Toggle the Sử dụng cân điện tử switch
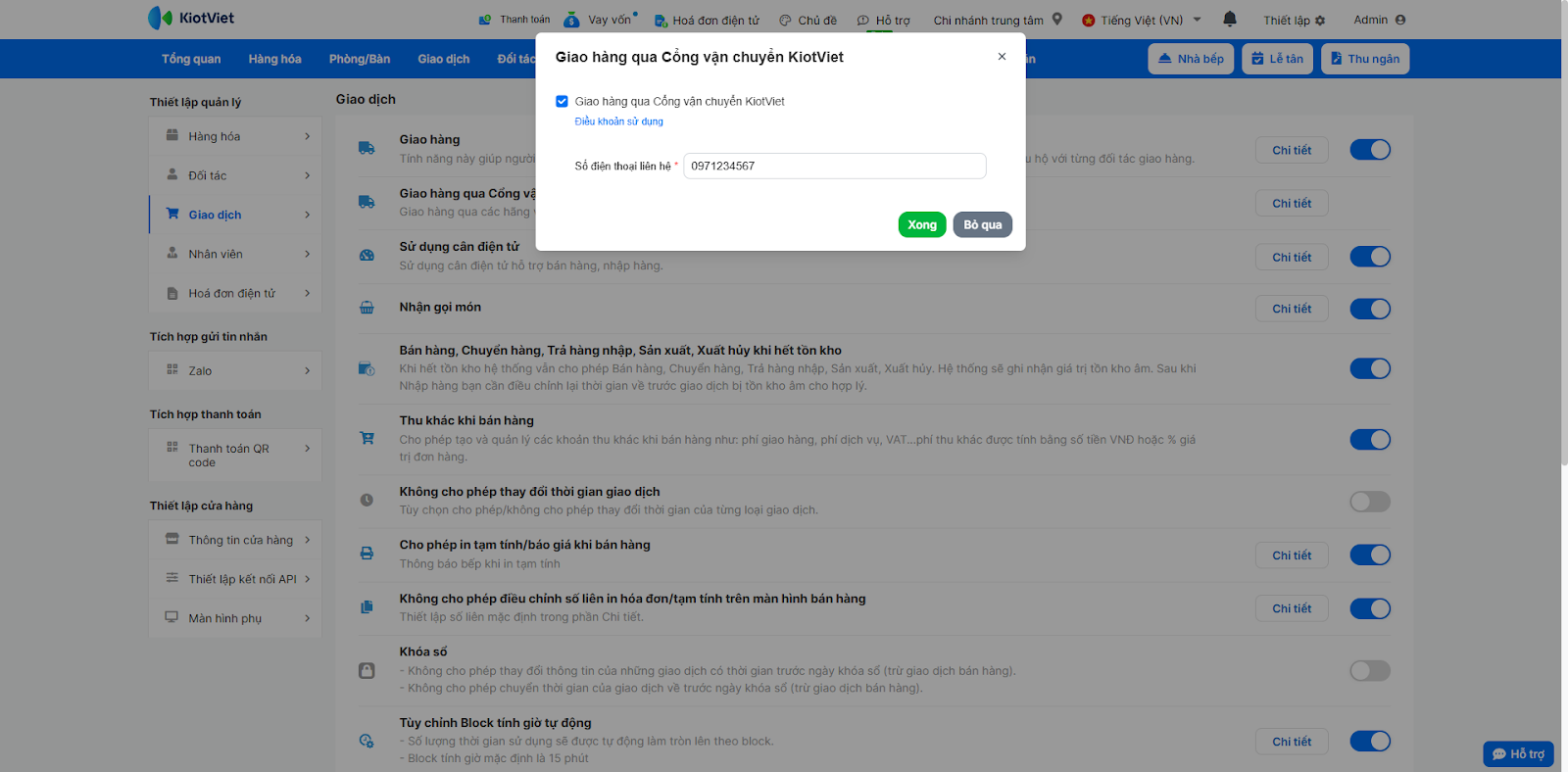1568x772 pixels. pos(1370,257)
